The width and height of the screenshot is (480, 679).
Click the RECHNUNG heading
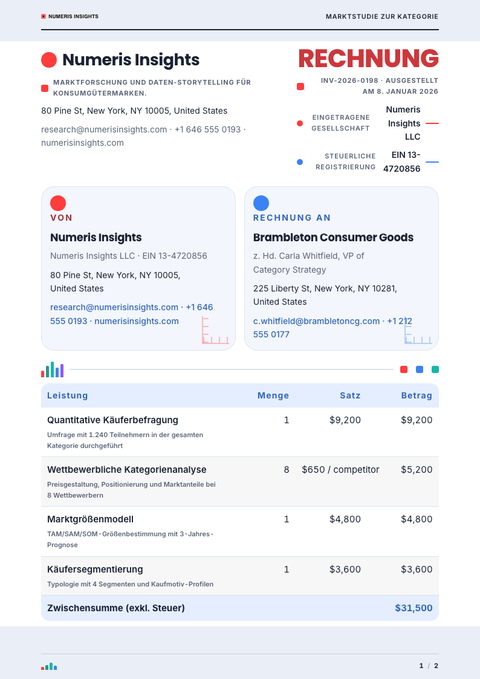tap(368, 58)
